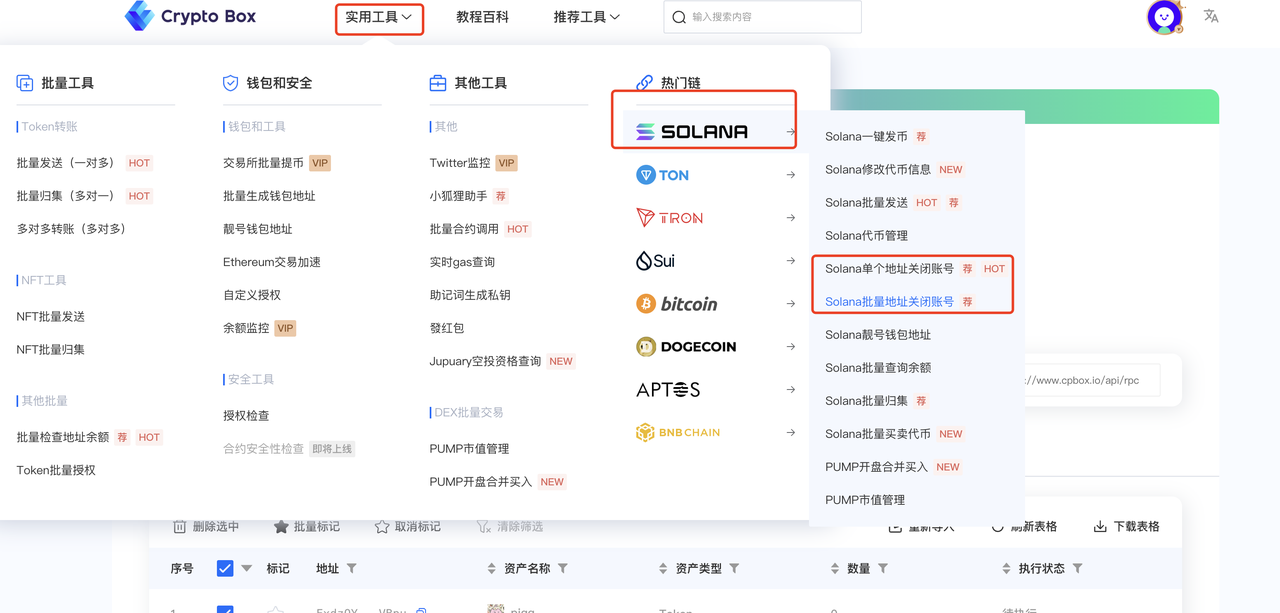Click the 批量标记 star icon

coord(281,527)
